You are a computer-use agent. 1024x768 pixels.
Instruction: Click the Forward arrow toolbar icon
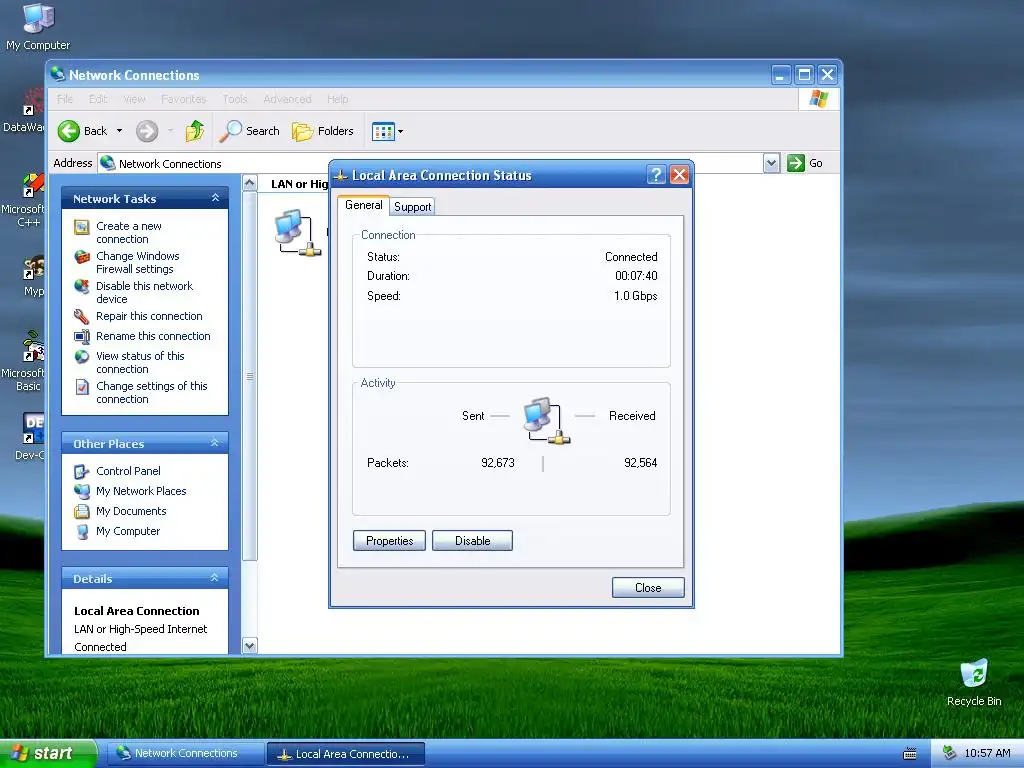point(147,131)
